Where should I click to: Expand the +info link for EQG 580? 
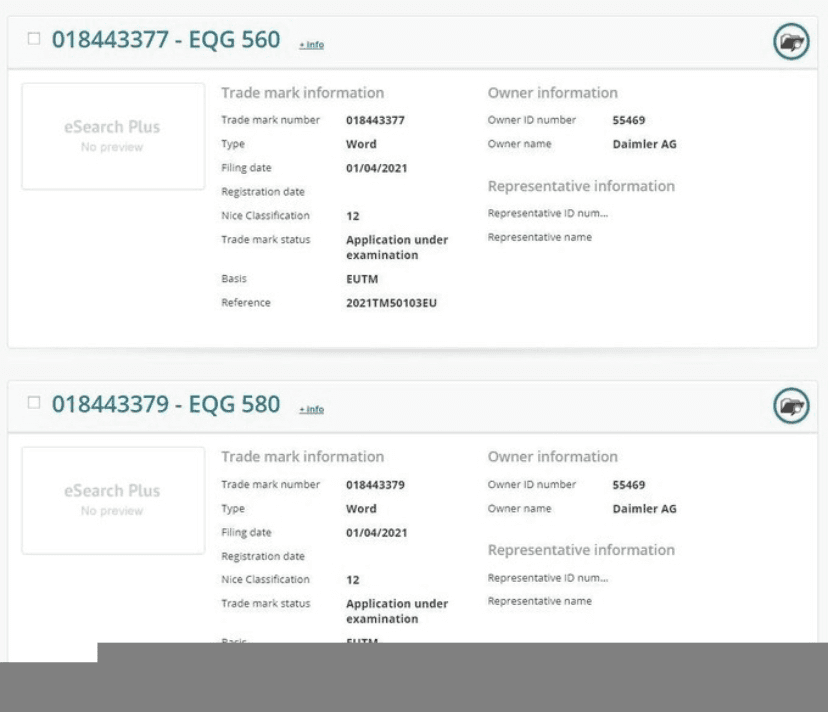coord(311,409)
